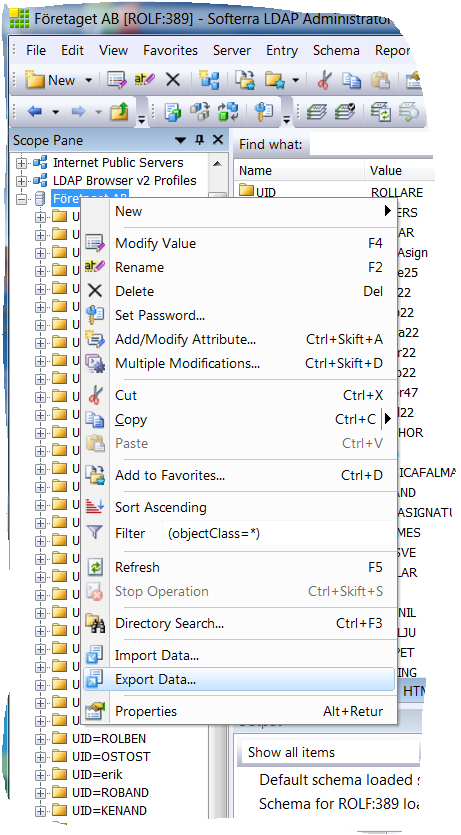461x835 pixels.
Task: Open the Entry menu
Action: [x=282, y=51]
